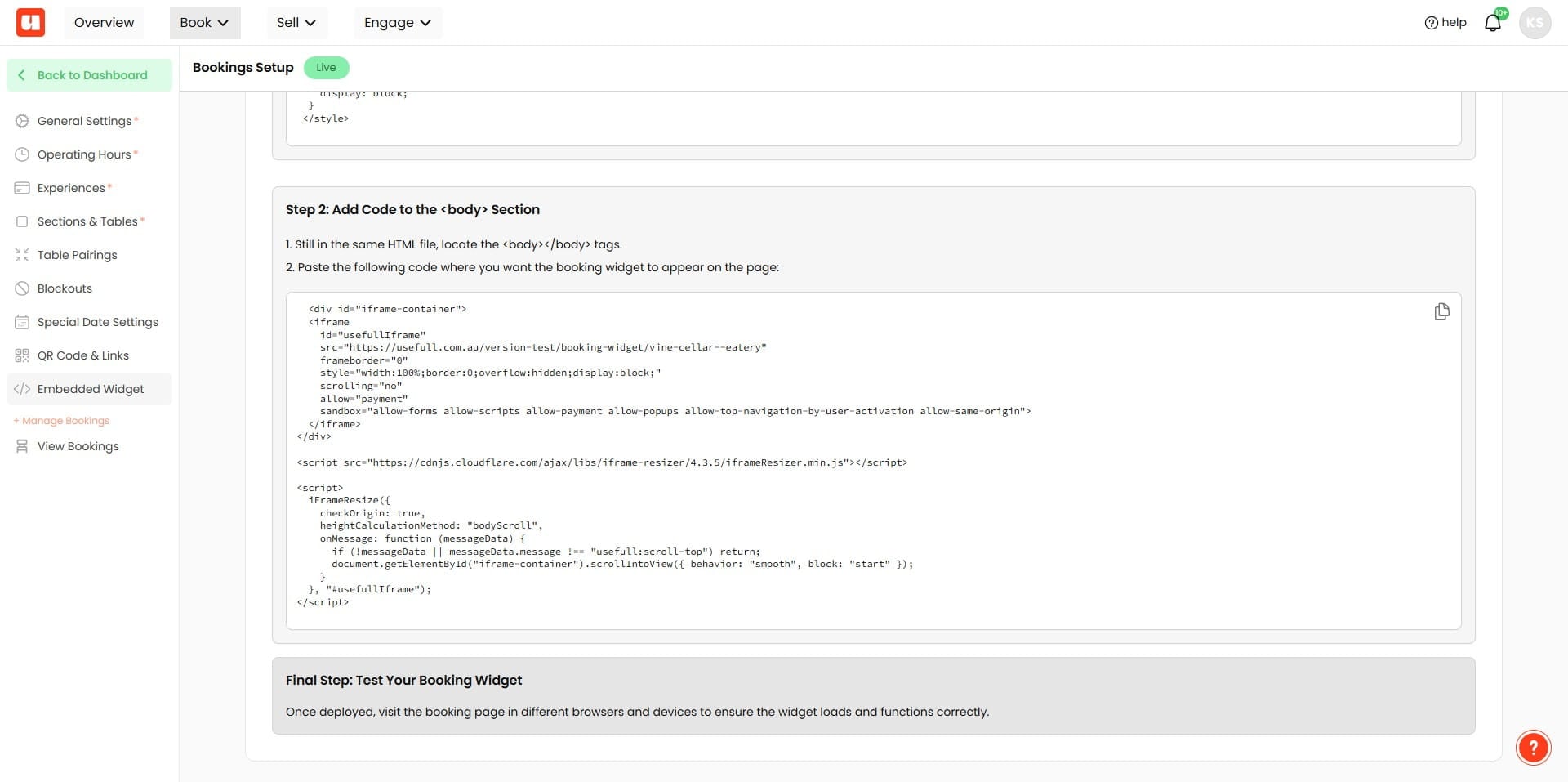Click the Table Pairings merge icon
The width and height of the screenshot is (1568, 782).
coord(22,255)
